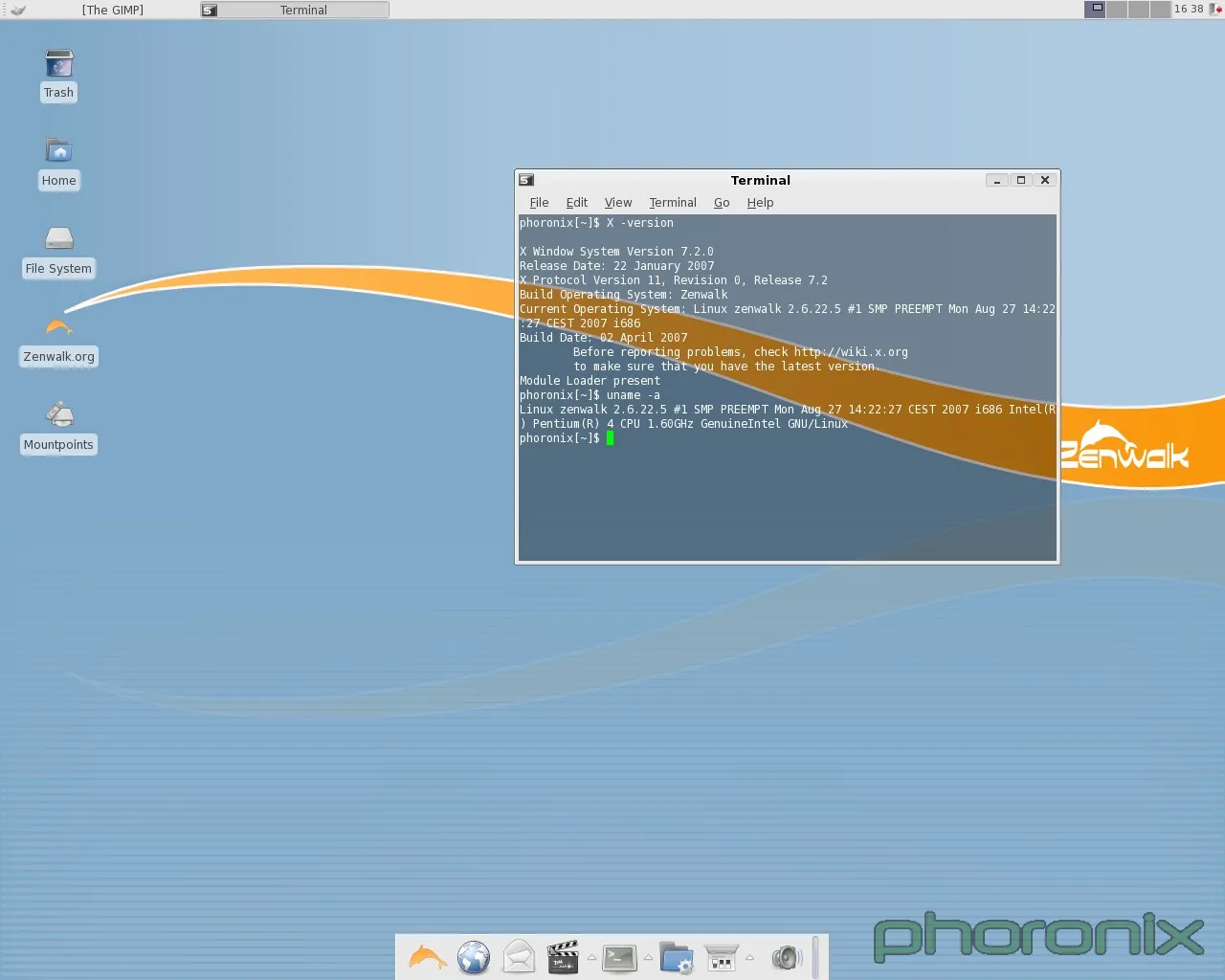Open the View menu in Terminal
The height and width of the screenshot is (980, 1225).
pyautogui.click(x=618, y=203)
